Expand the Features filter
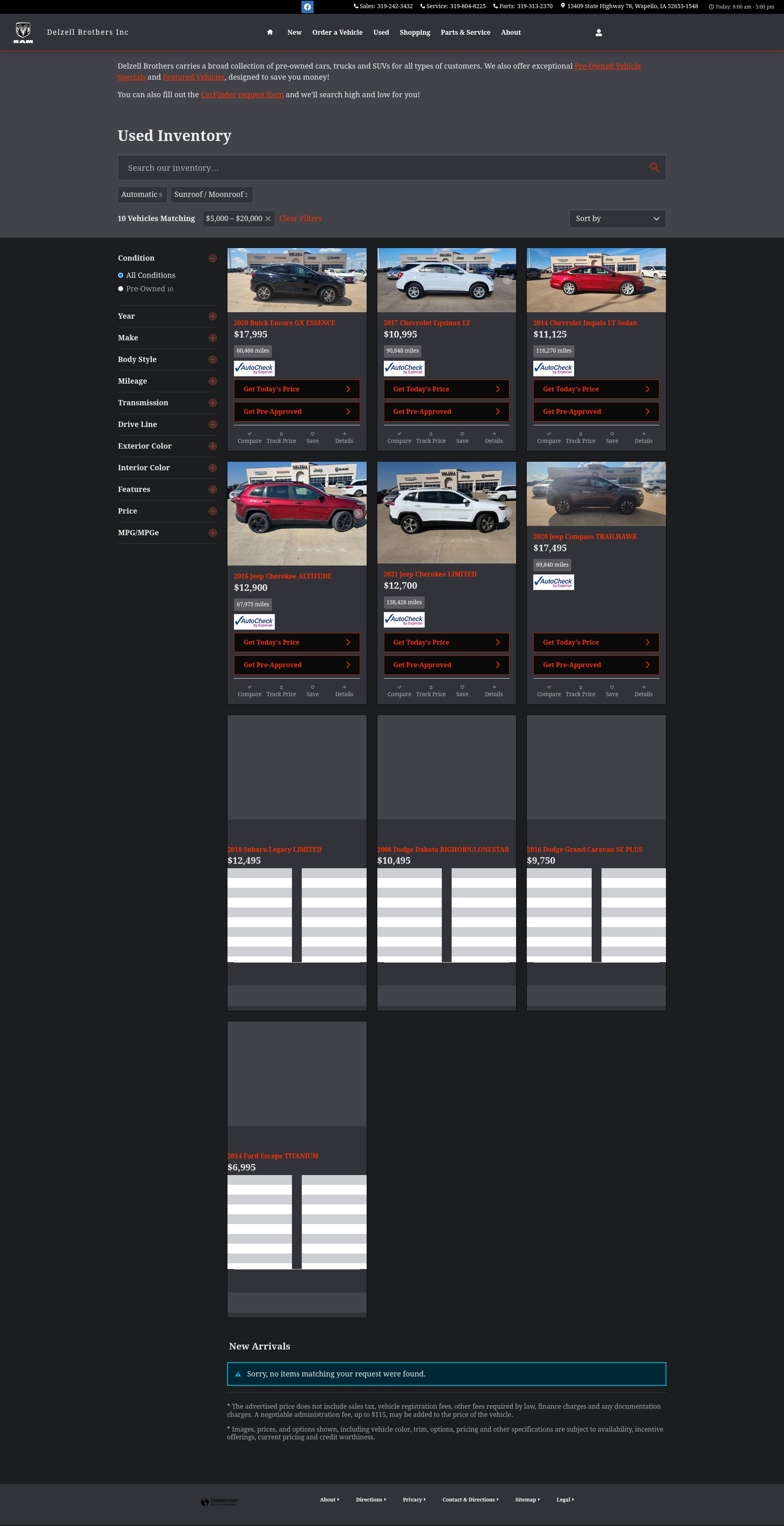The width and height of the screenshot is (784, 1526). [x=213, y=489]
